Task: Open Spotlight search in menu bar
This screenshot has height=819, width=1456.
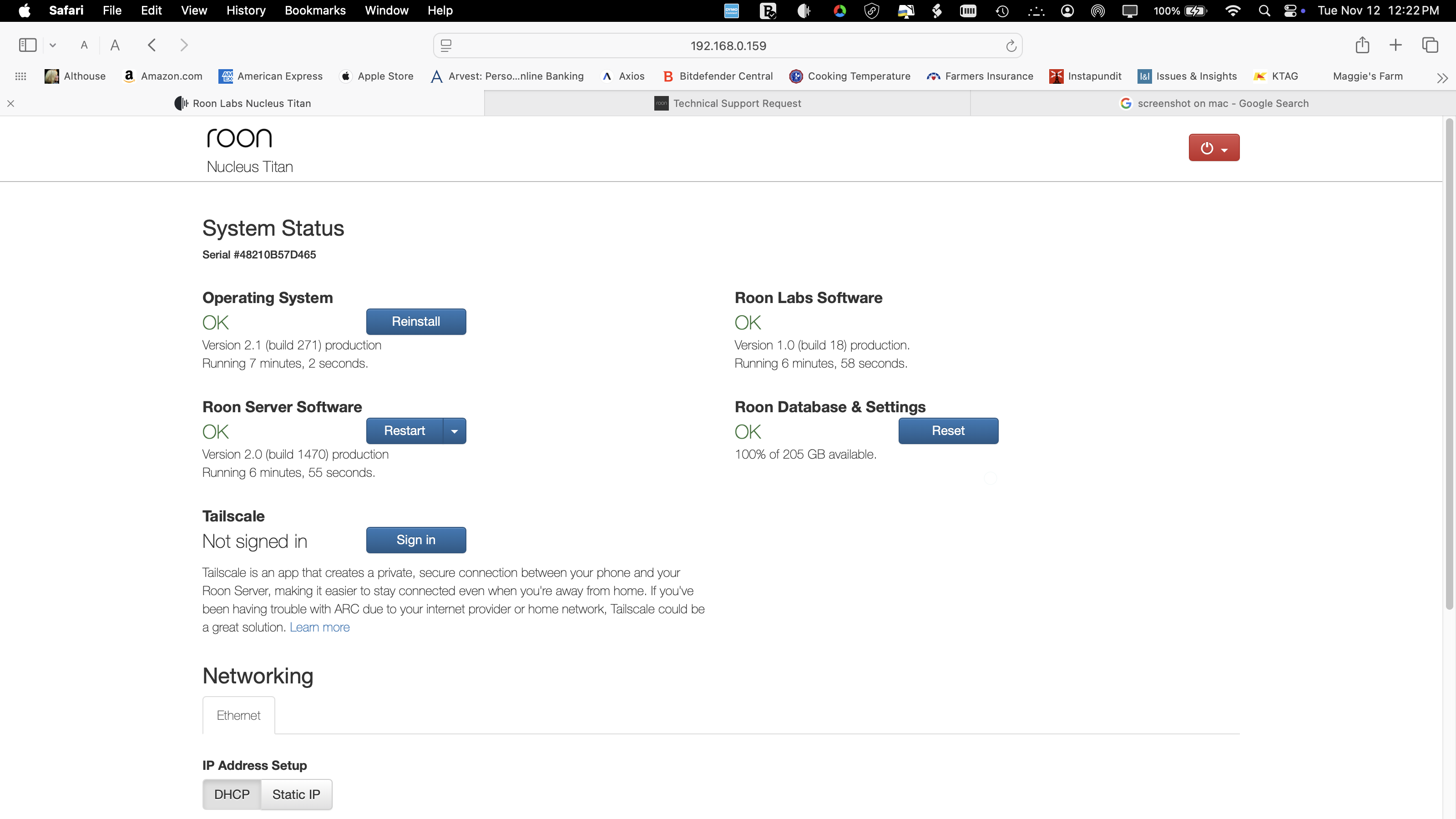Action: [1264, 11]
